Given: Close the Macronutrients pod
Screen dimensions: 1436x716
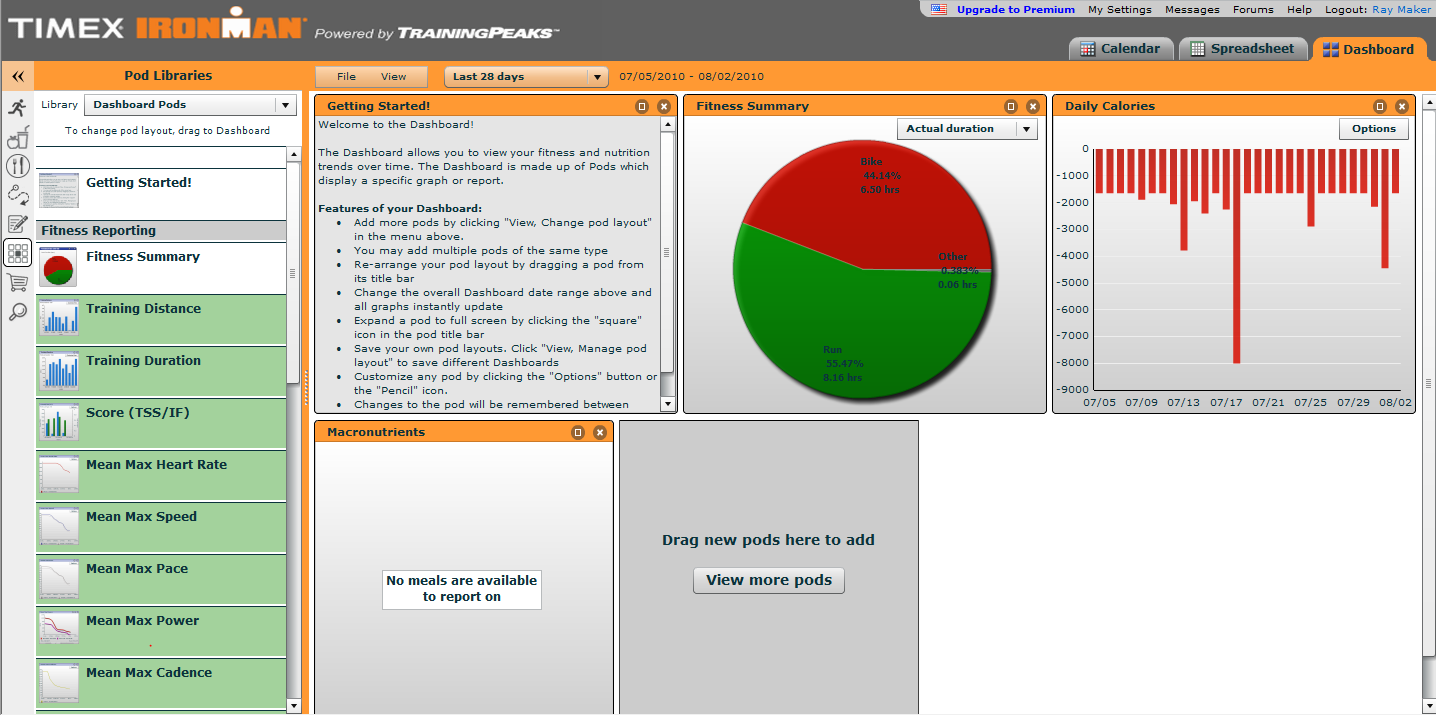Looking at the screenshot, I should (x=599, y=432).
